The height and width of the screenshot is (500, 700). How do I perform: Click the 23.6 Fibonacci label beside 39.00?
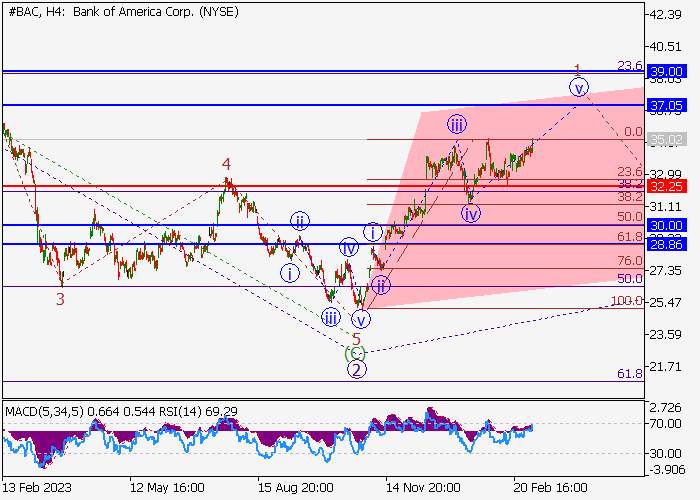tap(630, 66)
